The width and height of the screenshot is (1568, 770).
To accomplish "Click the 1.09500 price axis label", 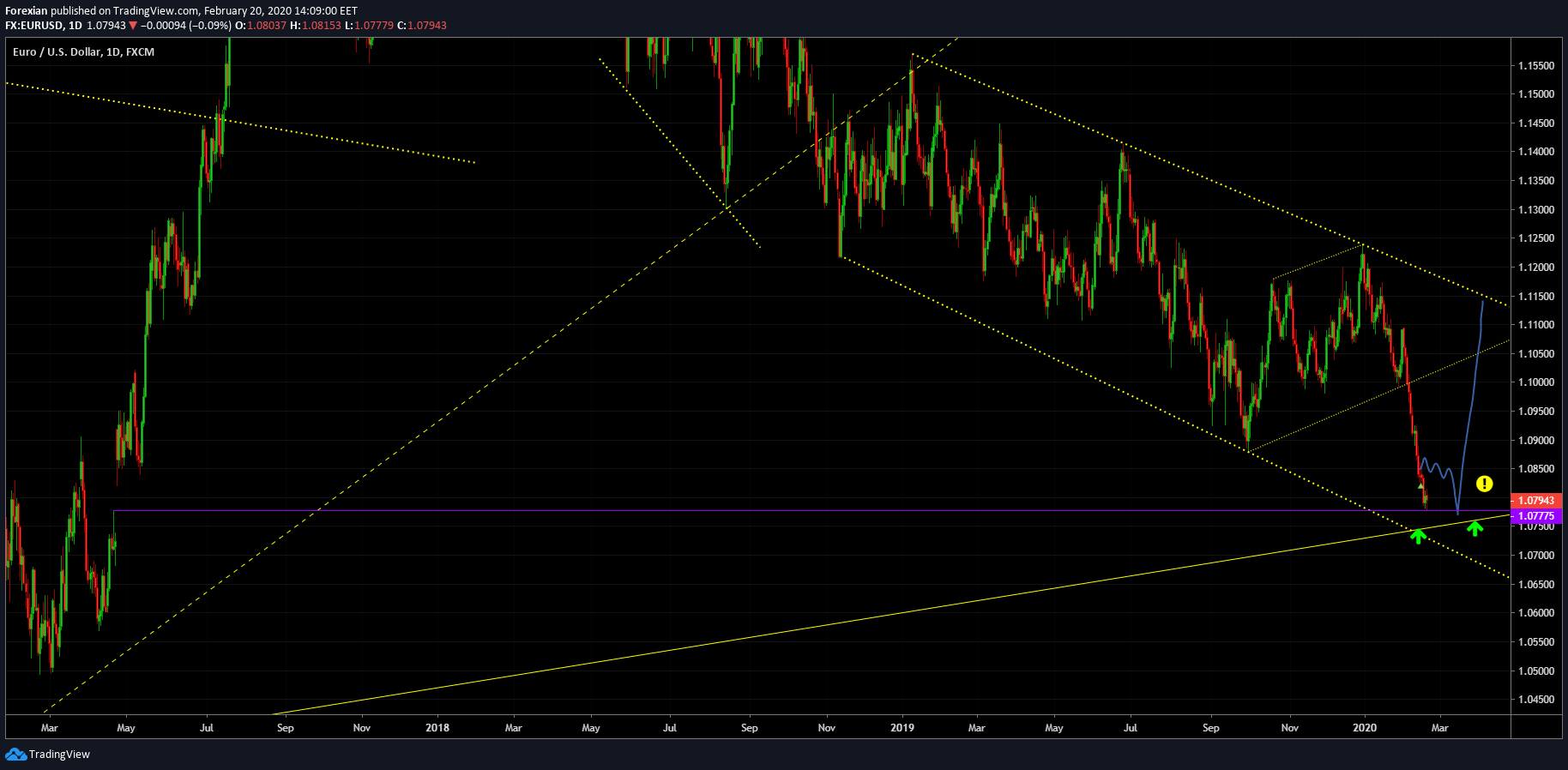I will [1536, 412].
